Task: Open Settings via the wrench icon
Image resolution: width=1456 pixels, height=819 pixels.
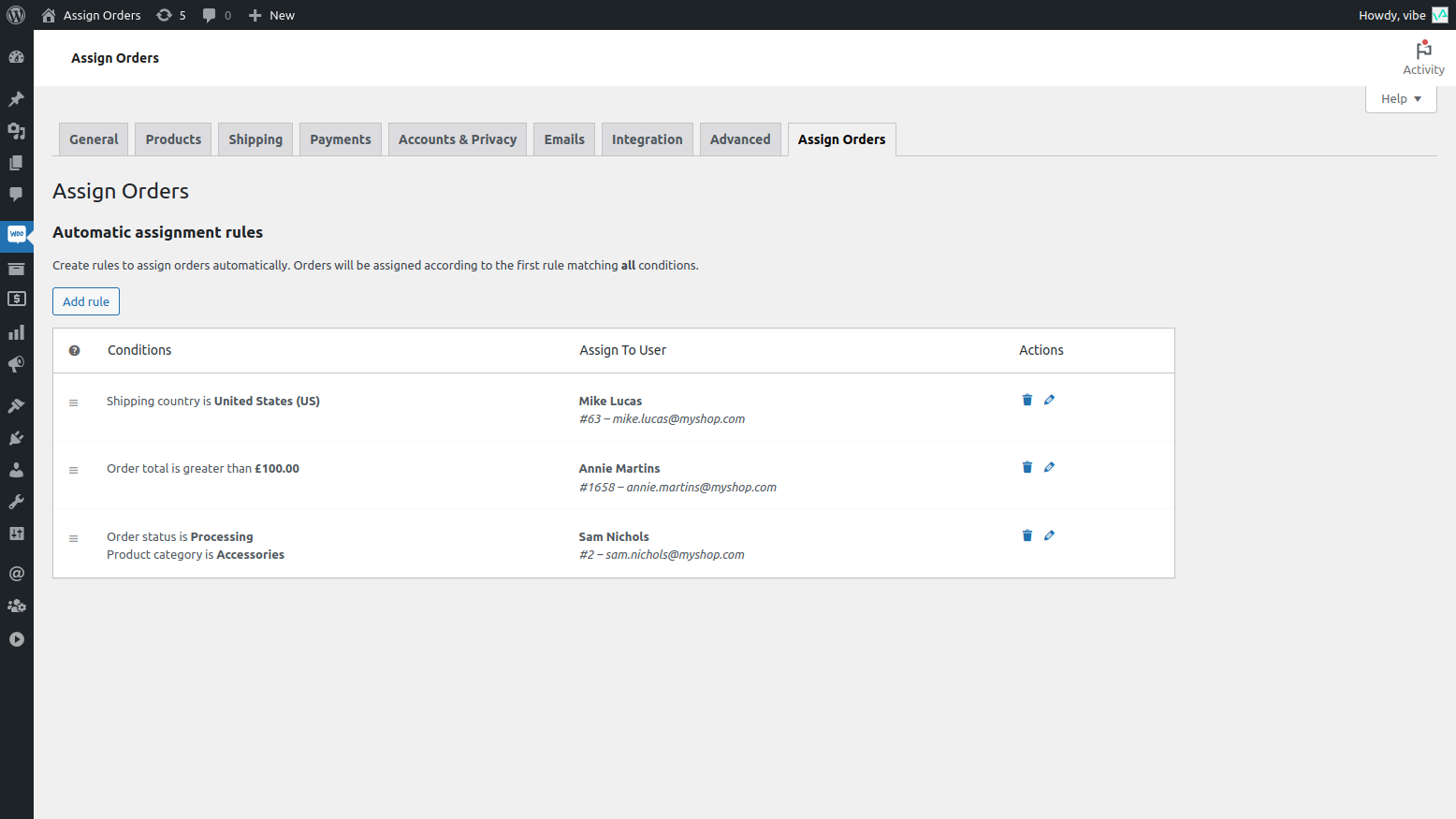Action: coord(16,502)
